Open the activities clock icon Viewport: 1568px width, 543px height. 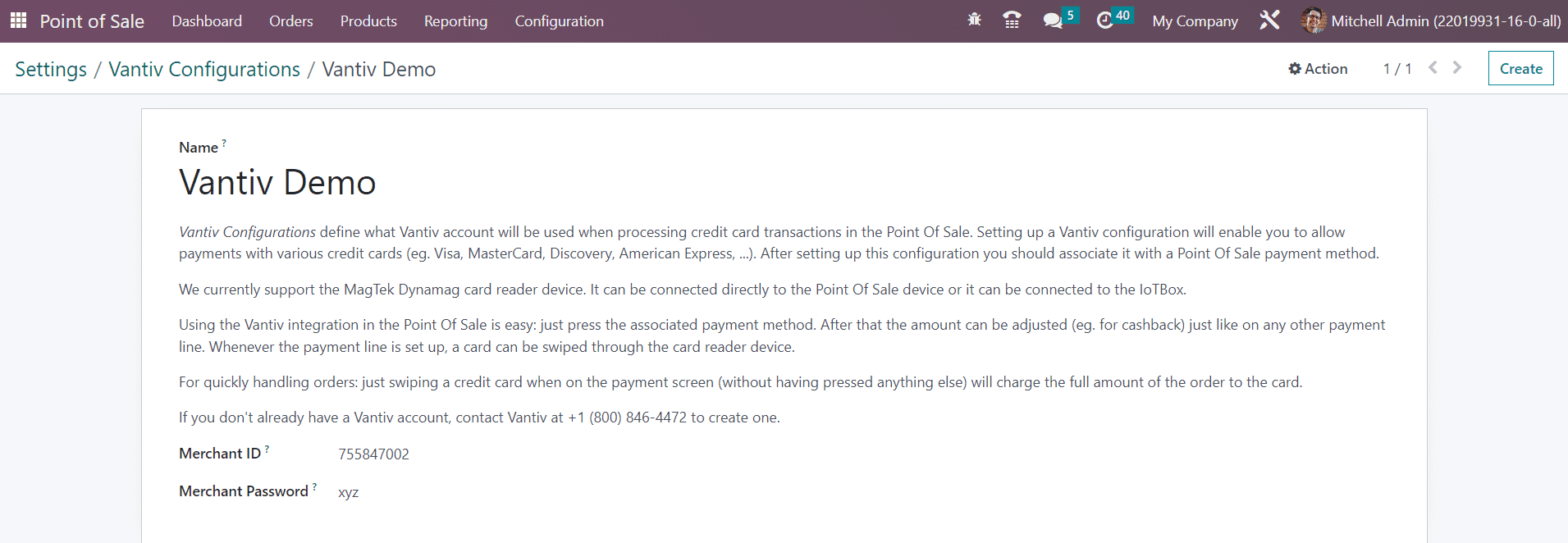tap(1104, 21)
